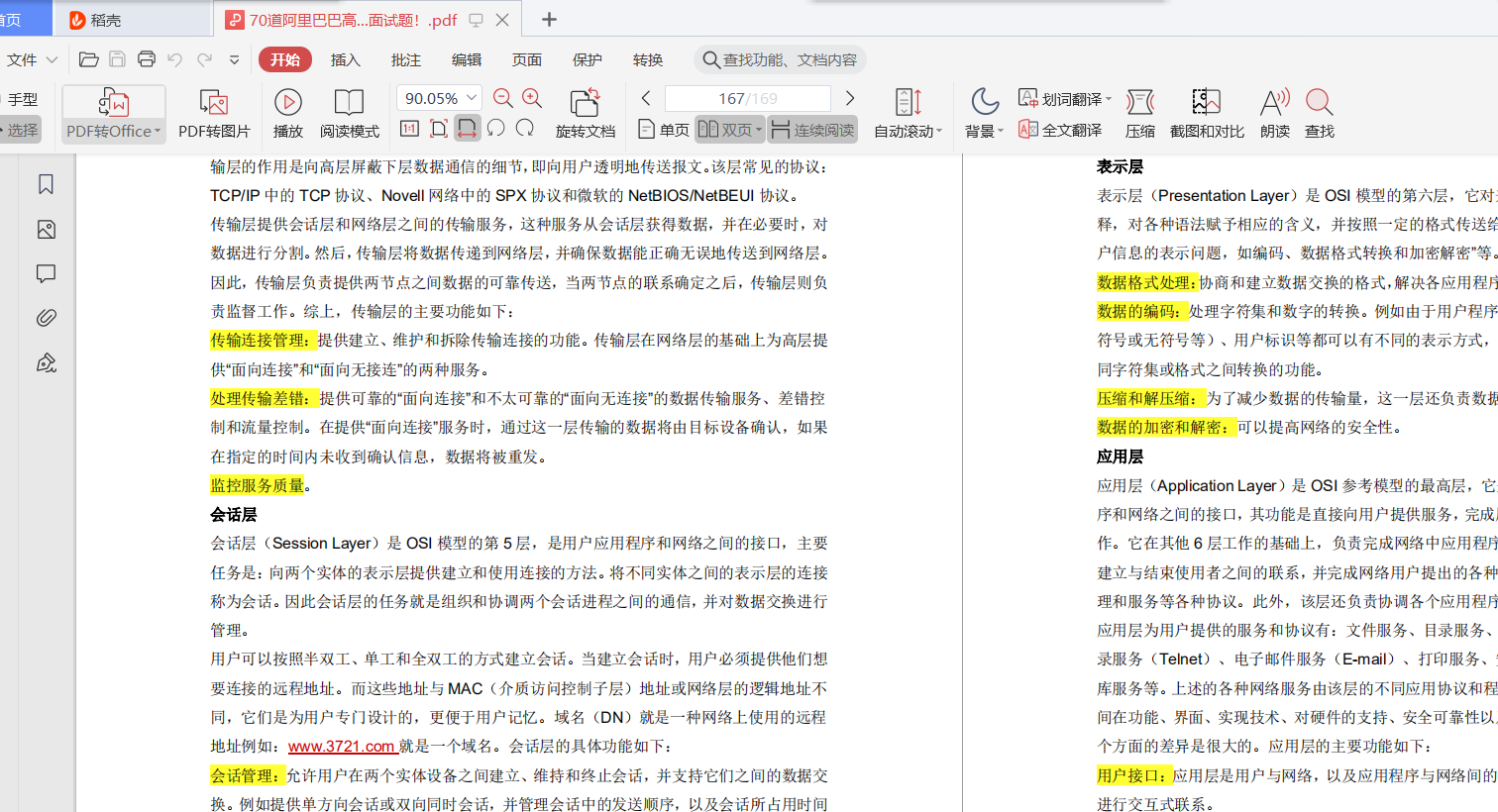
Task: Adjust the auto-scroll speed control
Action: coord(908,98)
